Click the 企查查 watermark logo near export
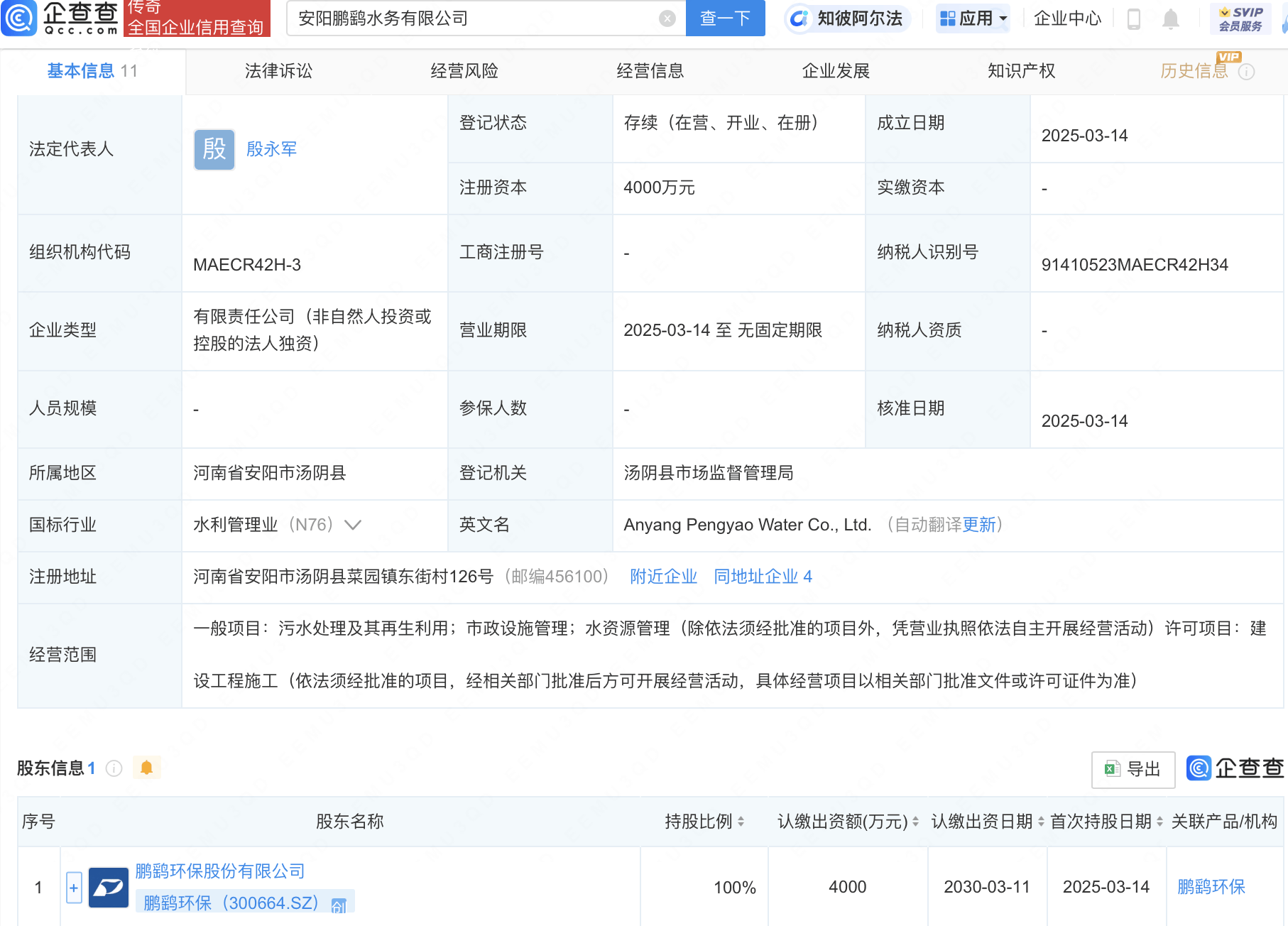Screen dimensions: 1288x926 pyautogui.click(x=1235, y=768)
